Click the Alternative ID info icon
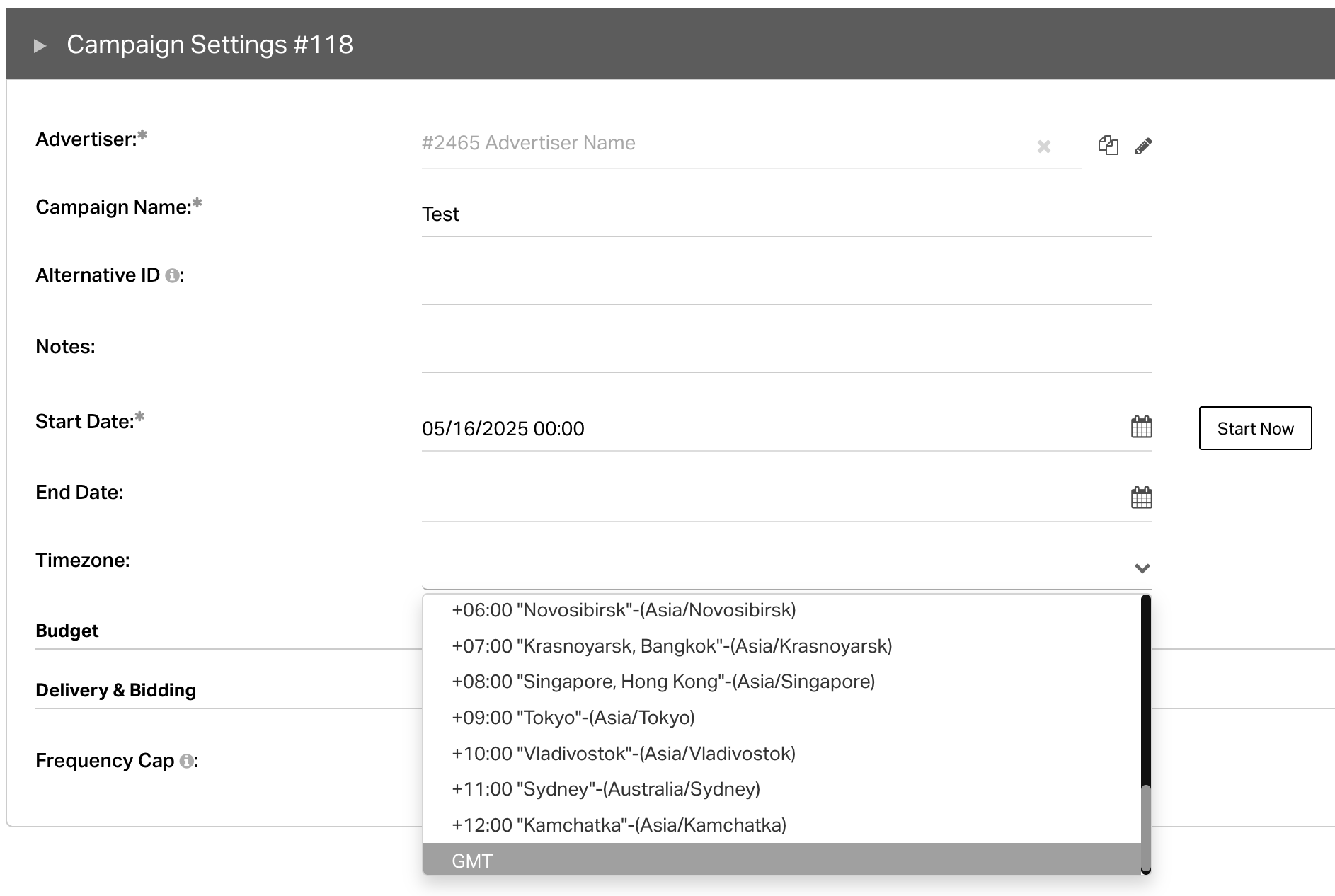The height and width of the screenshot is (896, 1335). 172,276
